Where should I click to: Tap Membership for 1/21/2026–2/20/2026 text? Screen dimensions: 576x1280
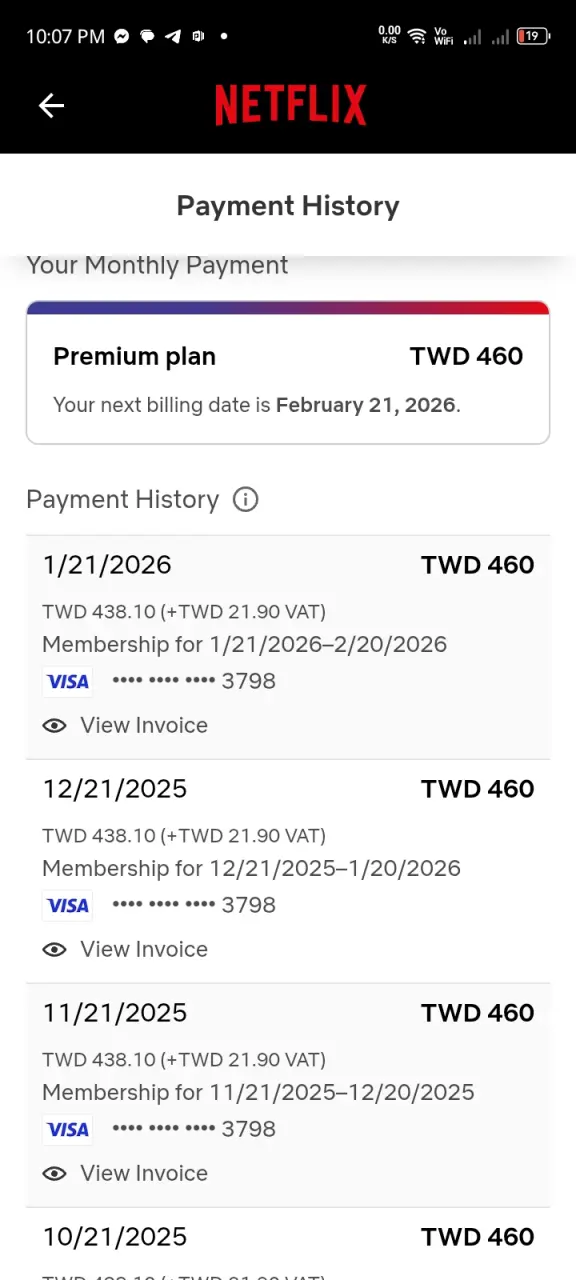click(244, 644)
